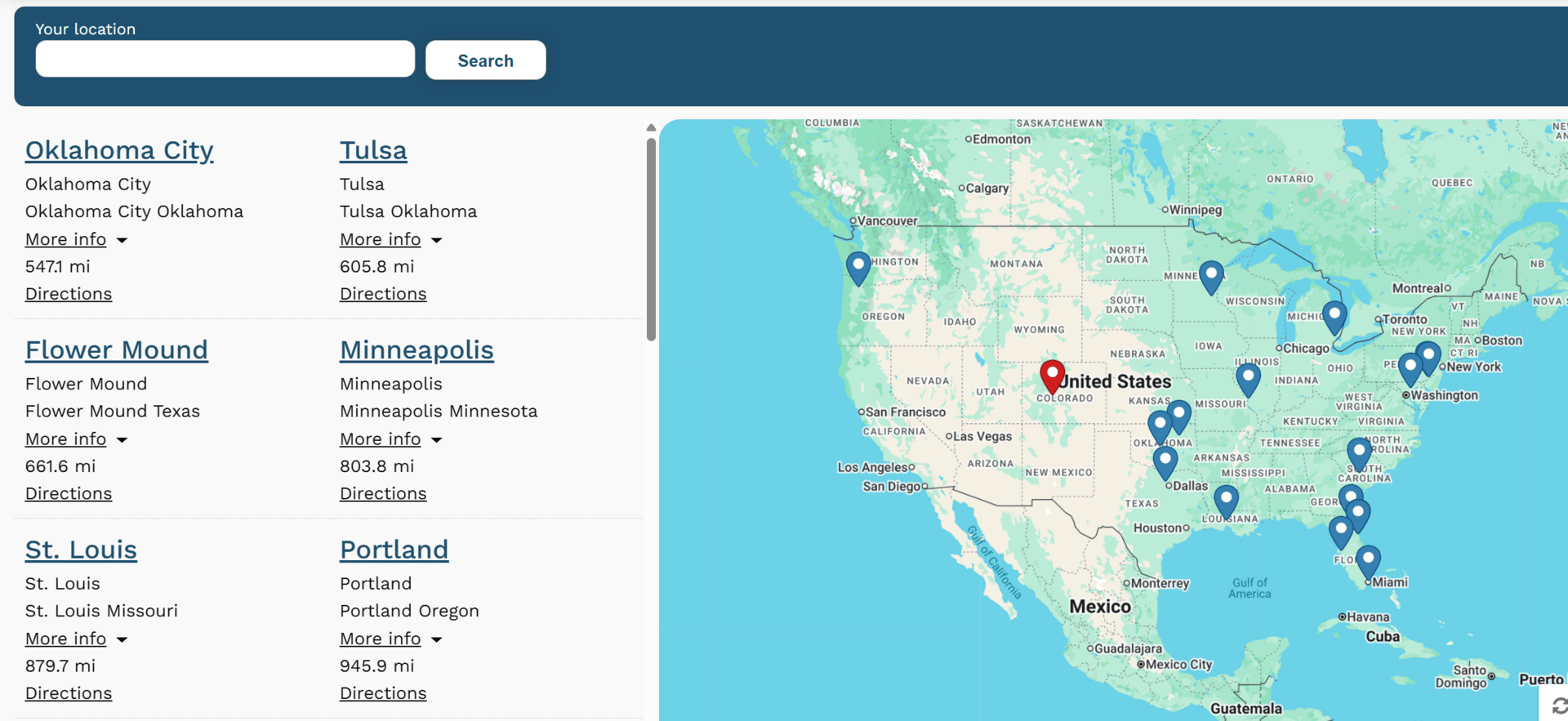Get Directions to St. Louis
Viewport: 1568px width, 721px height.
pyautogui.click(x=69, y=693)
